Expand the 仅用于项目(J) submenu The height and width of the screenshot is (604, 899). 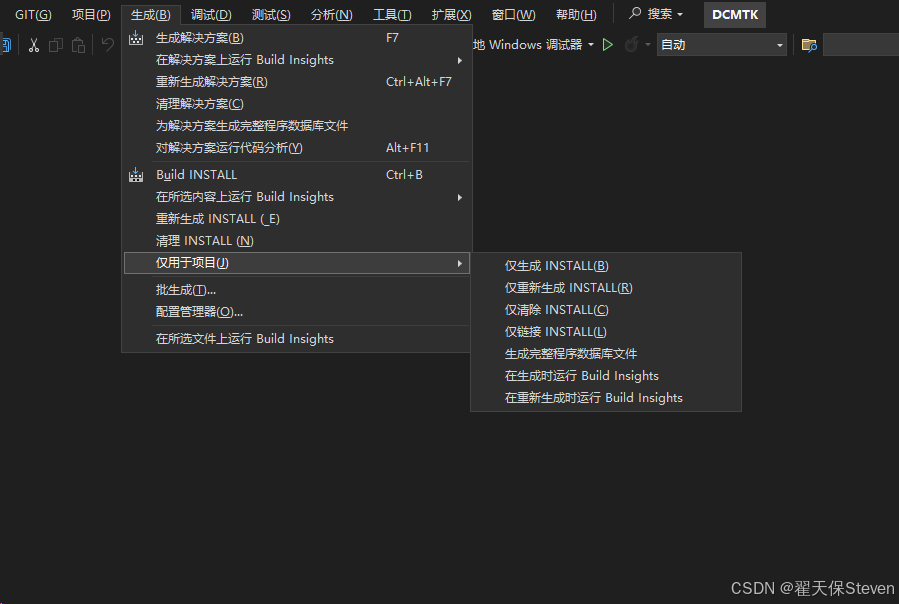(x=296, y=263)
